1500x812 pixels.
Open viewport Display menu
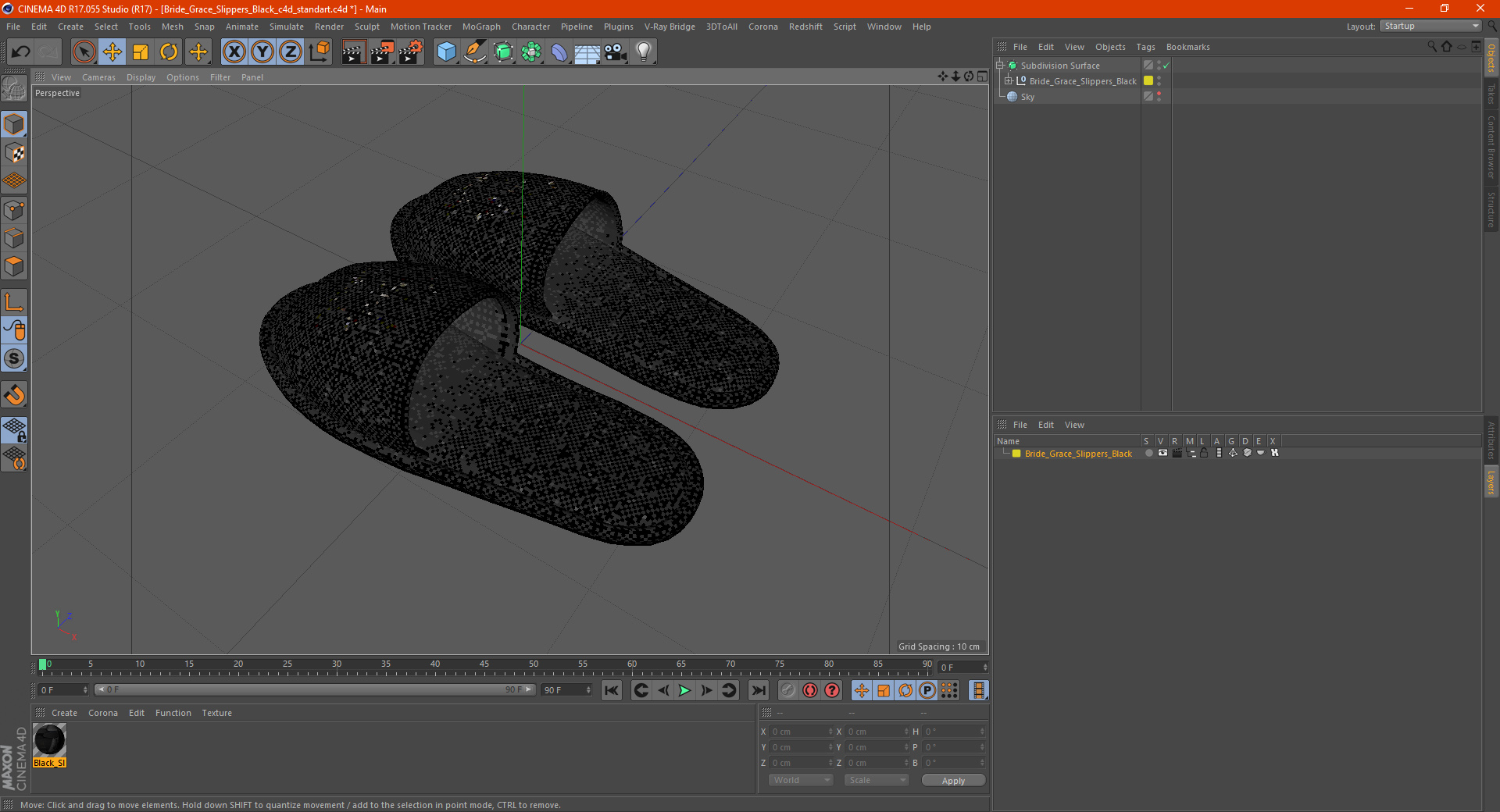(x=141, y=77)
